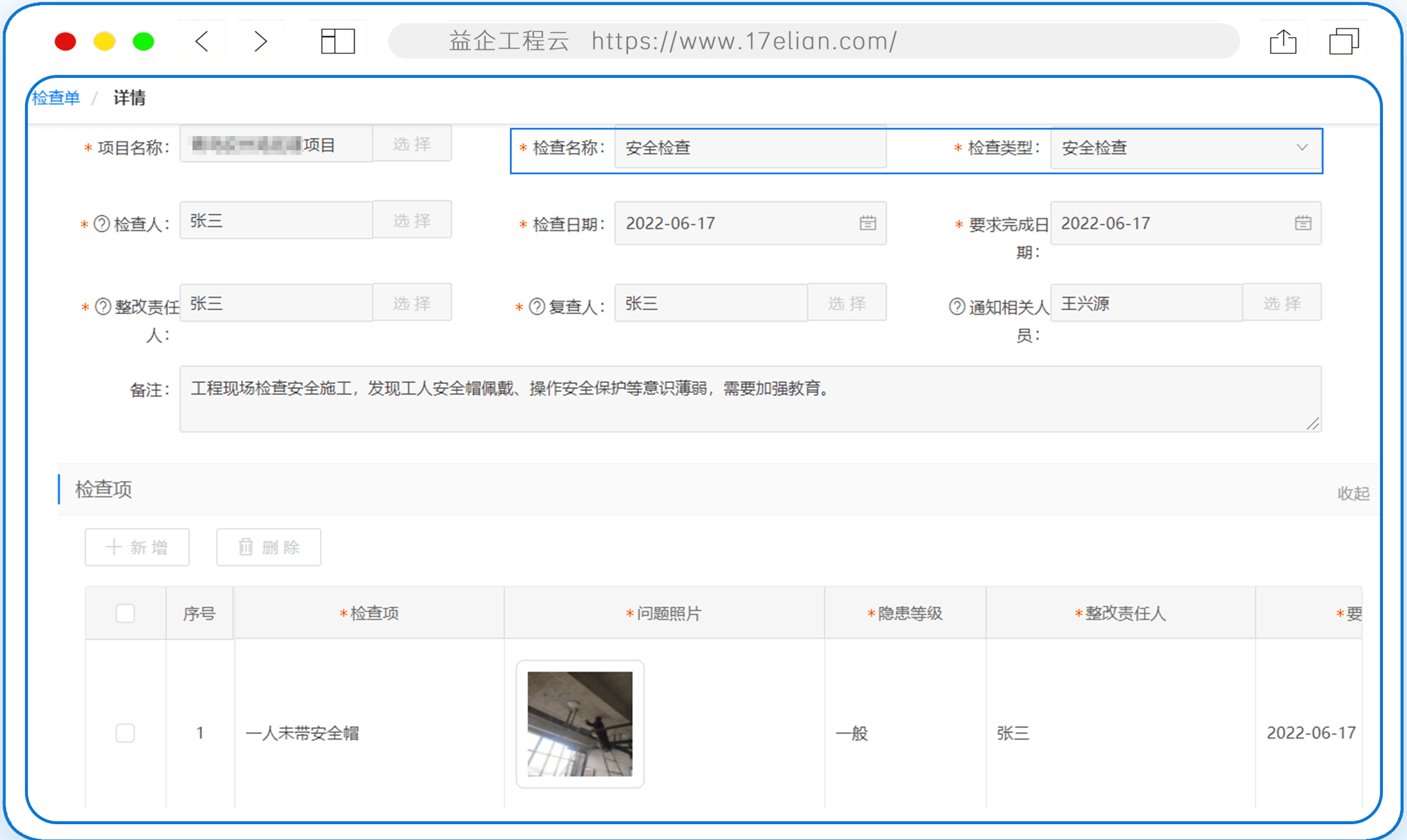Screen dimensions: 1407x840
Task: Click the 序号 column header
Action: [199, 614]
